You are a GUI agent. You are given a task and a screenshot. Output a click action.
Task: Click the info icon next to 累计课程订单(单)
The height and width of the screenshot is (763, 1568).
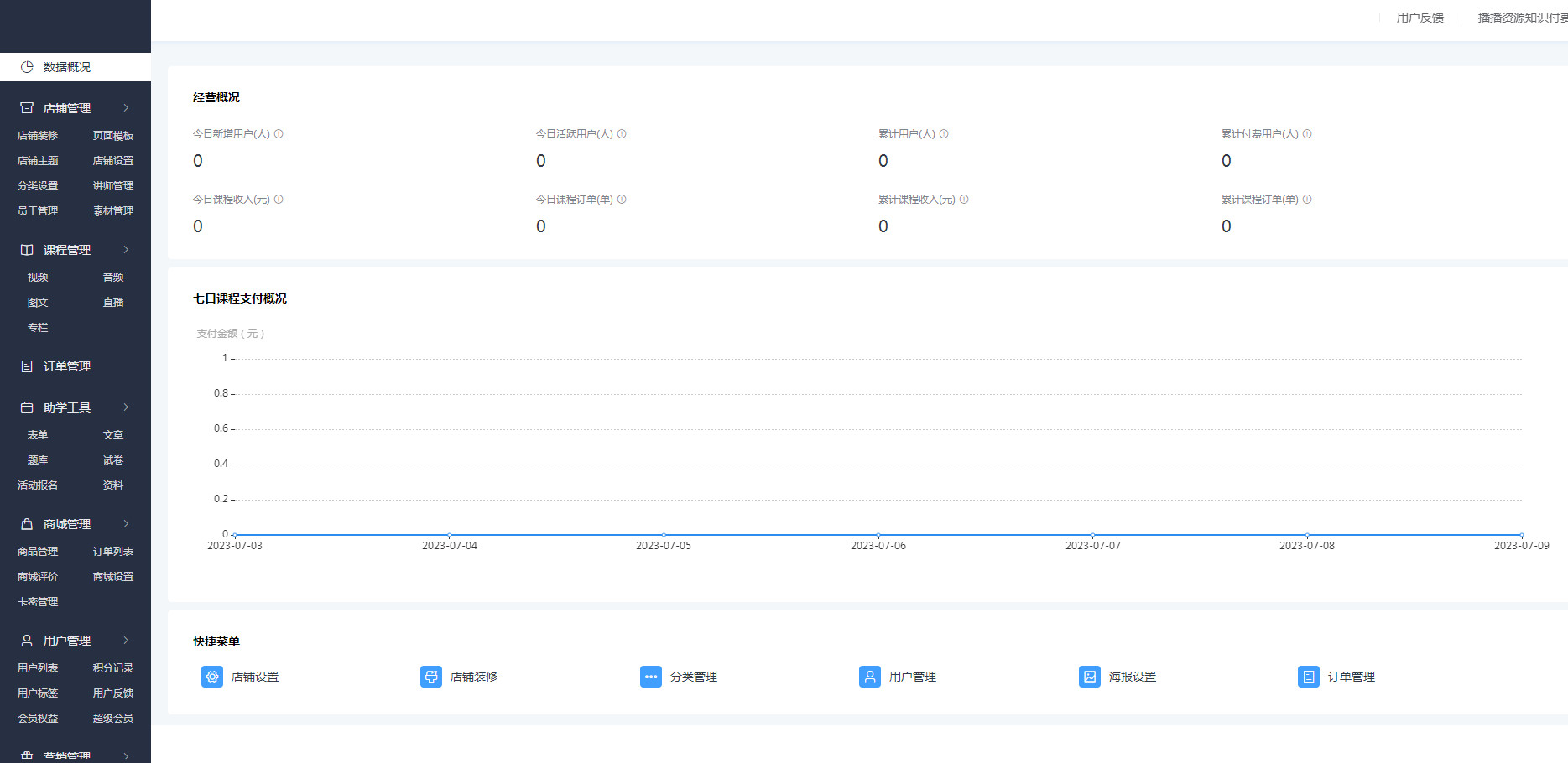pyautogui.click(x=1307, y=200)
